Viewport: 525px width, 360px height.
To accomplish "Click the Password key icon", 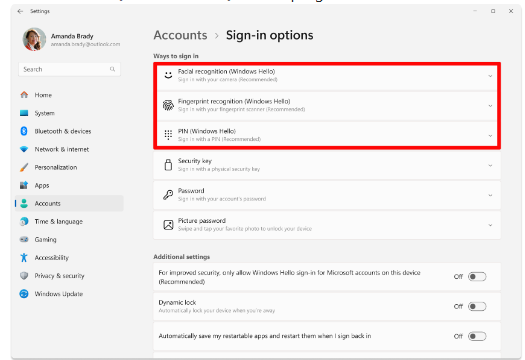I will click(168, 195).
